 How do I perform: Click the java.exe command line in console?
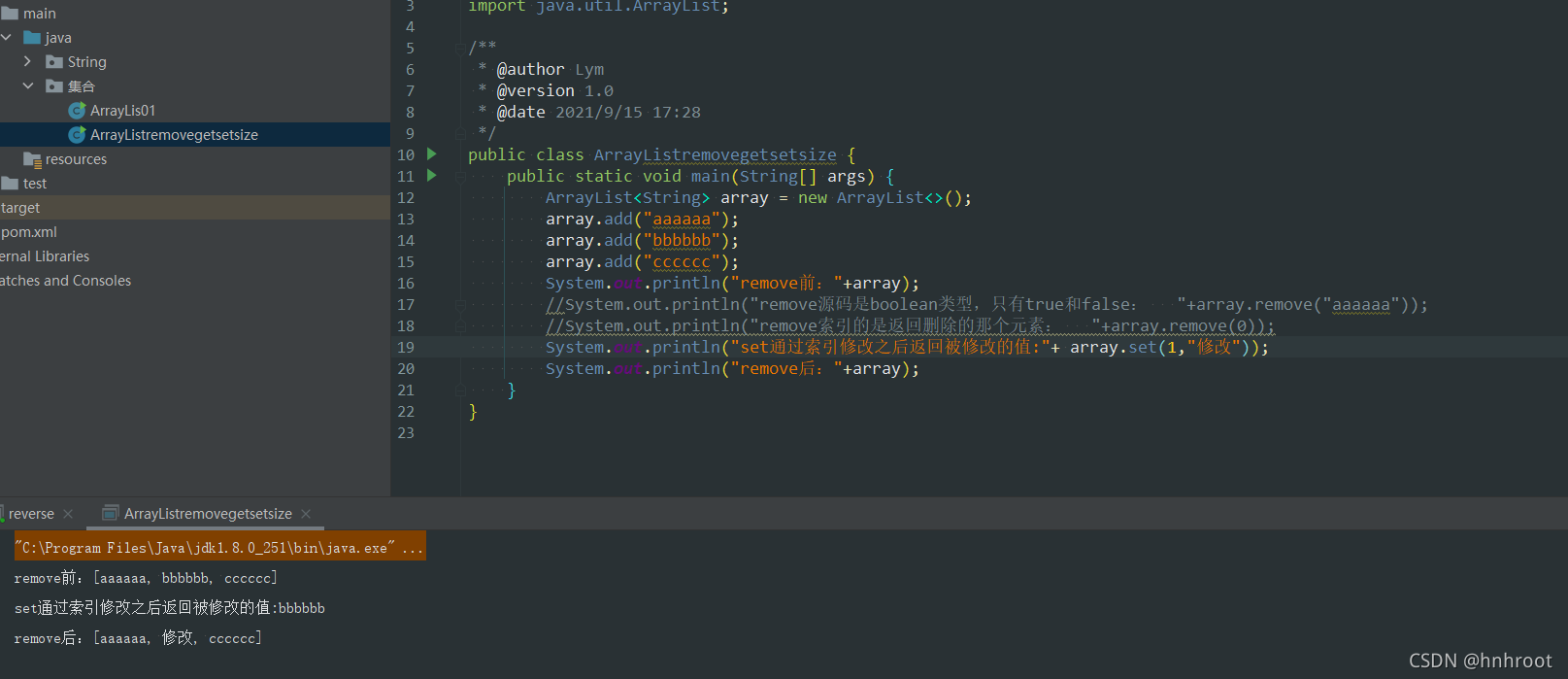[220, 547]
